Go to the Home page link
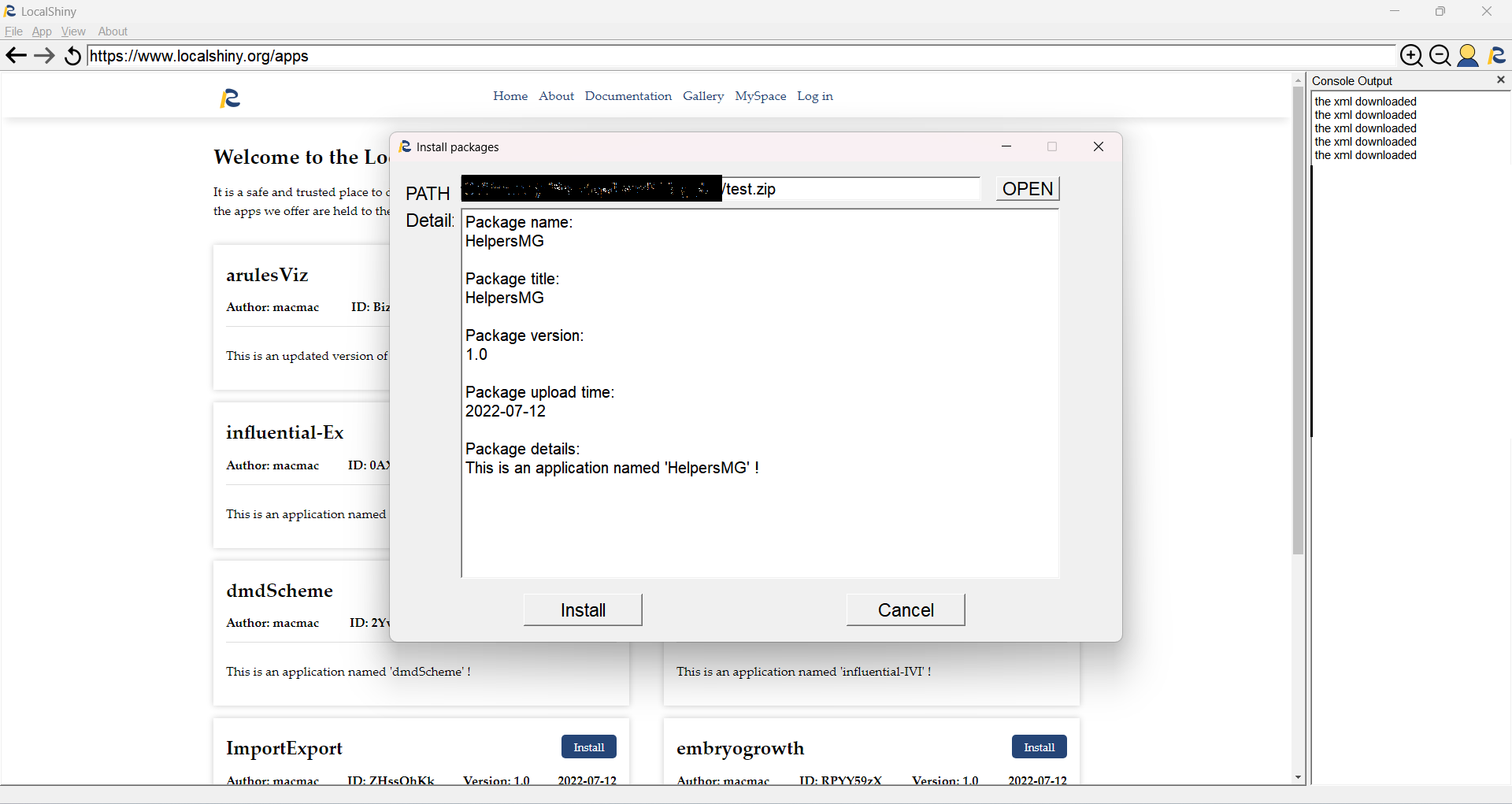The width and height of the screenshot is (1512, 804). tap(510, 96)
